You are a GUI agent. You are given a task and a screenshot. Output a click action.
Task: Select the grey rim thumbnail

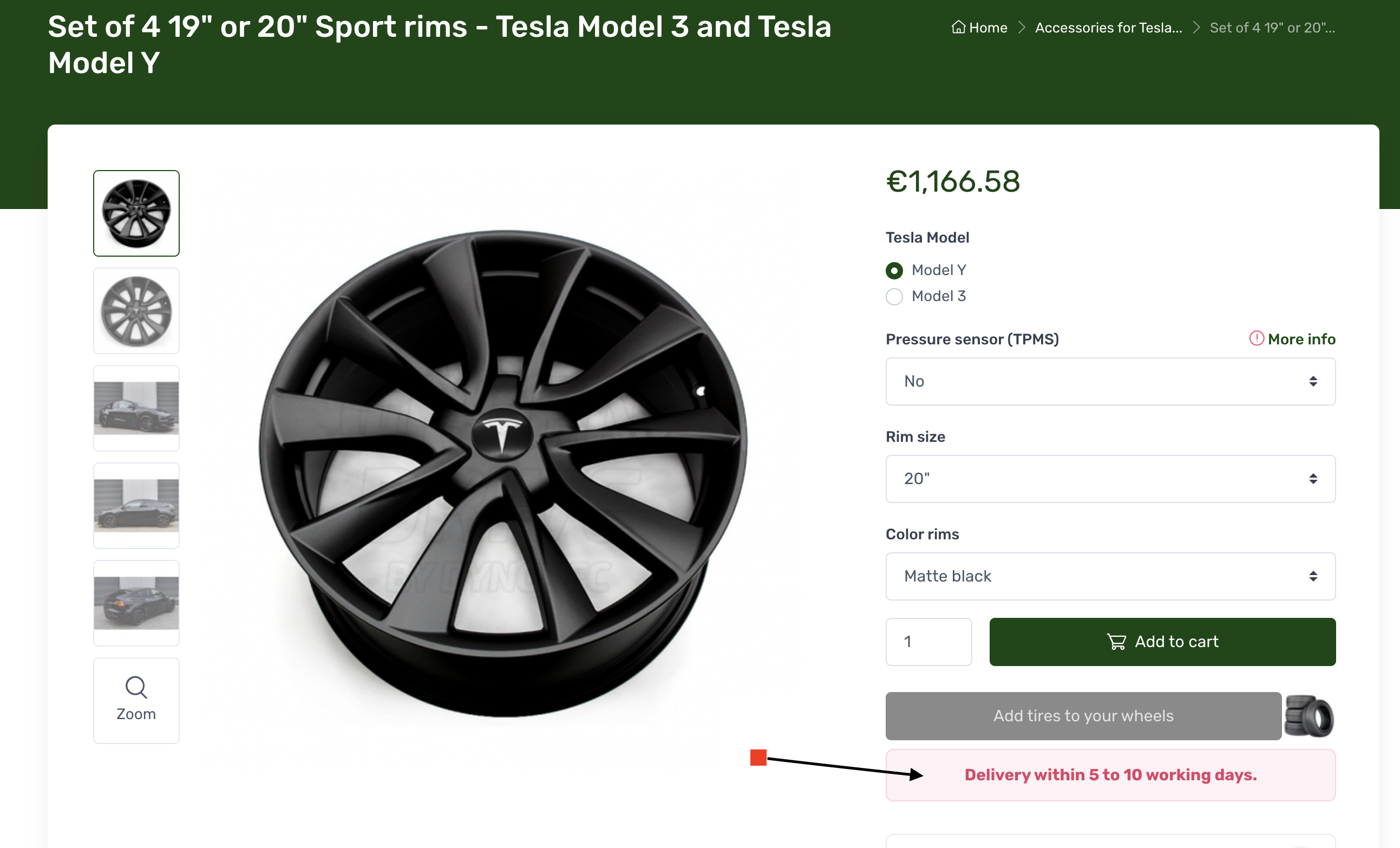[136, 311]
